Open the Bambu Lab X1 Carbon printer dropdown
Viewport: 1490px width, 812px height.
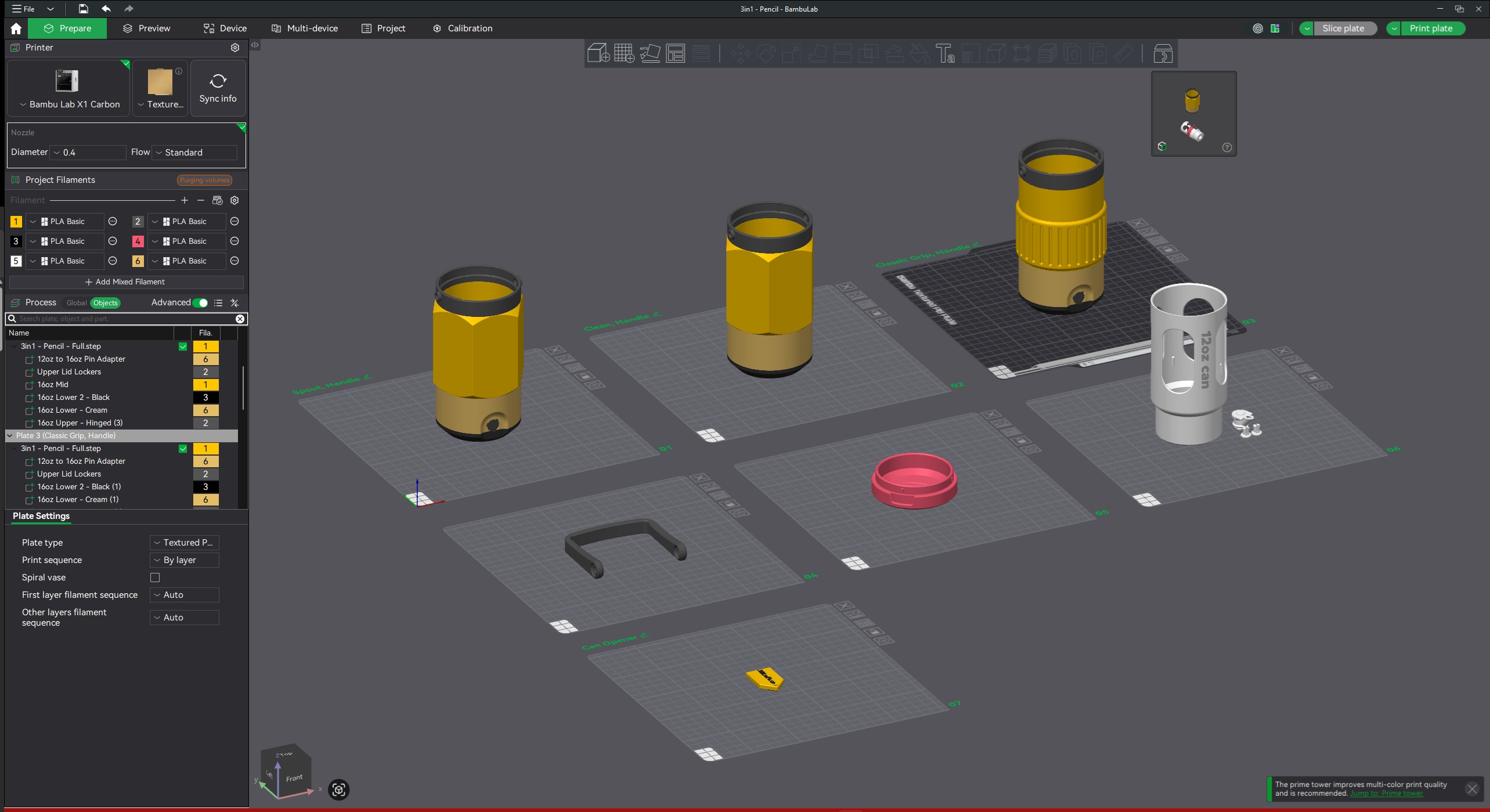(68, 104)
